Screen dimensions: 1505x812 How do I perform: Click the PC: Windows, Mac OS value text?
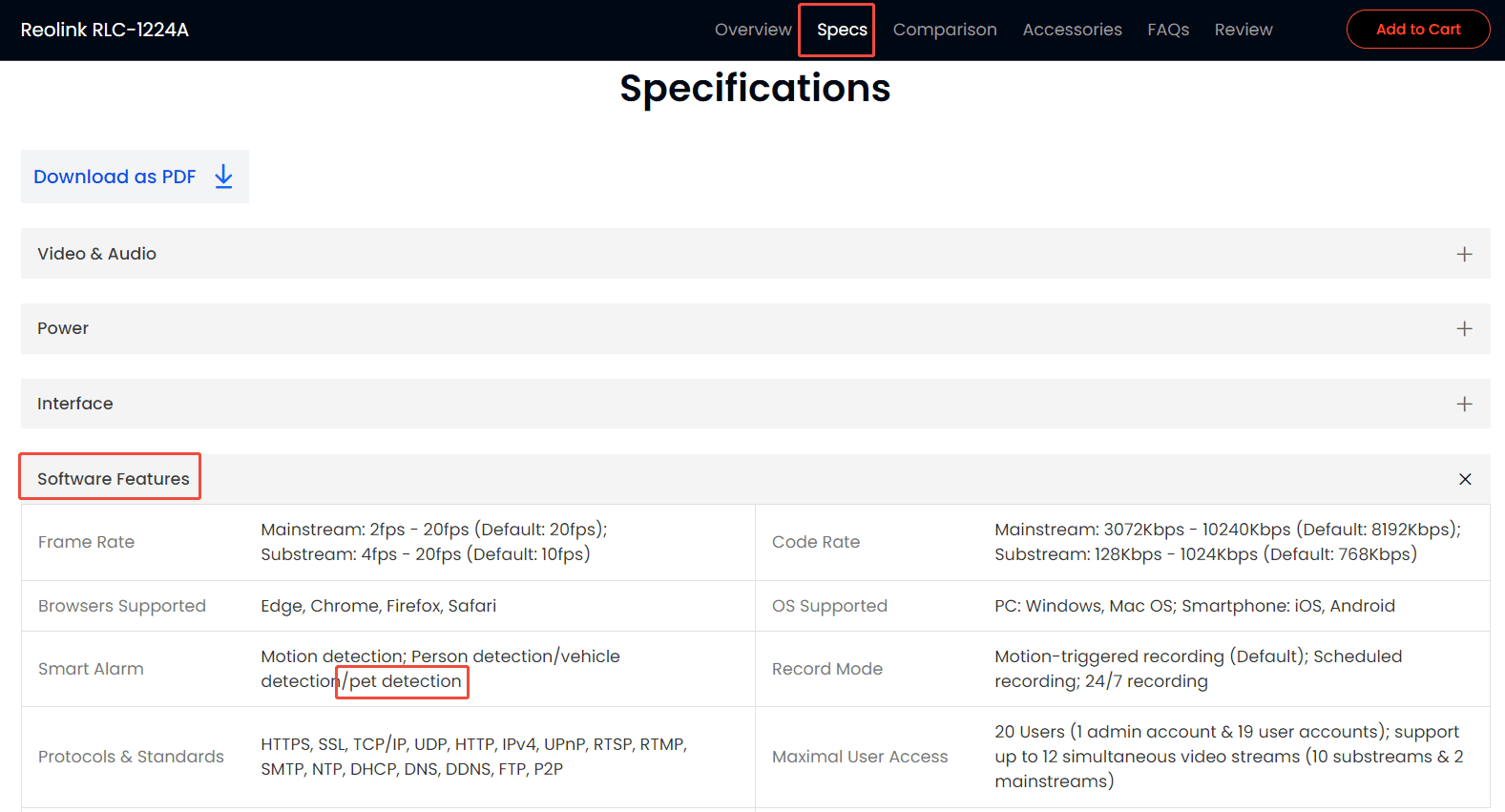click(1195, 606)
